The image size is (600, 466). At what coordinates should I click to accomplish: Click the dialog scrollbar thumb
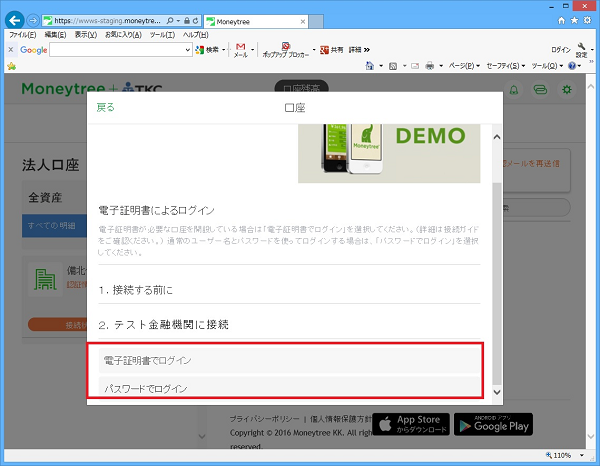click(497, 284)
